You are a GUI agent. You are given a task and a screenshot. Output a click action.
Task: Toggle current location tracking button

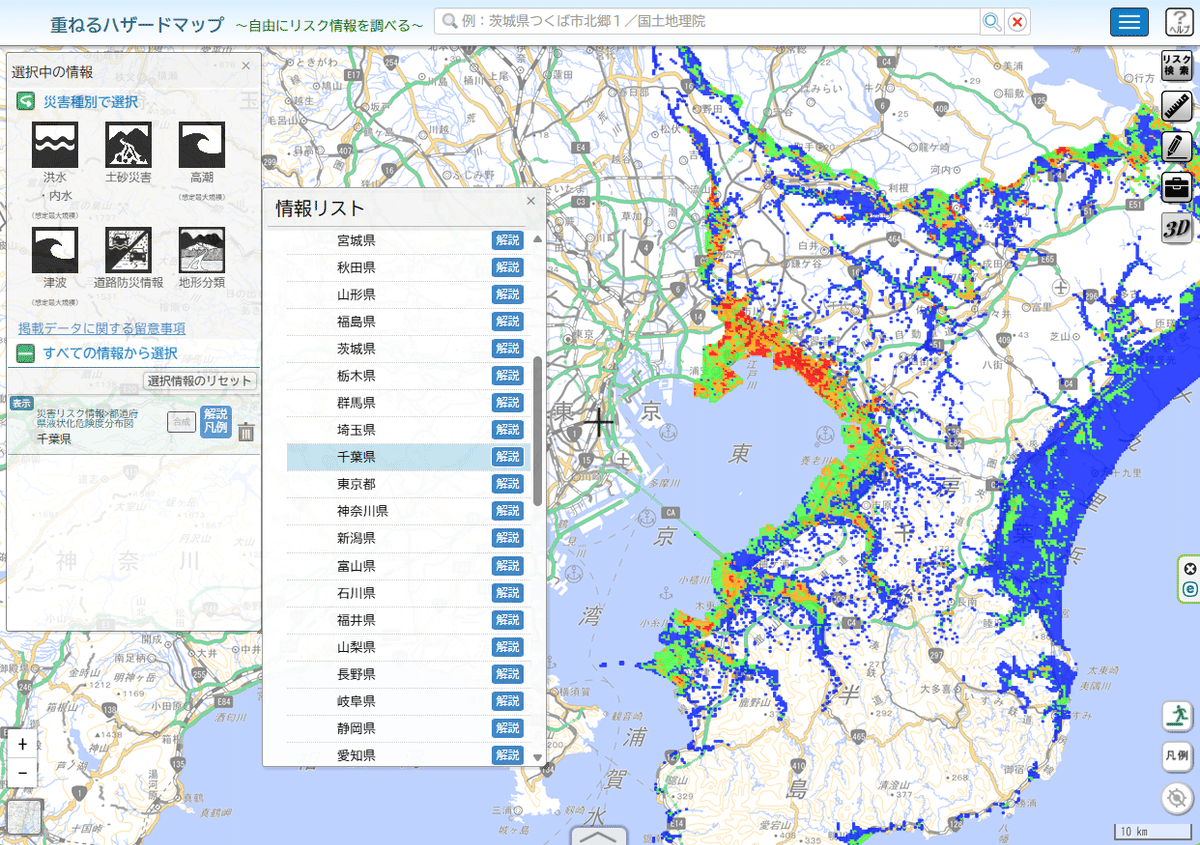(x=1177, y=798)
